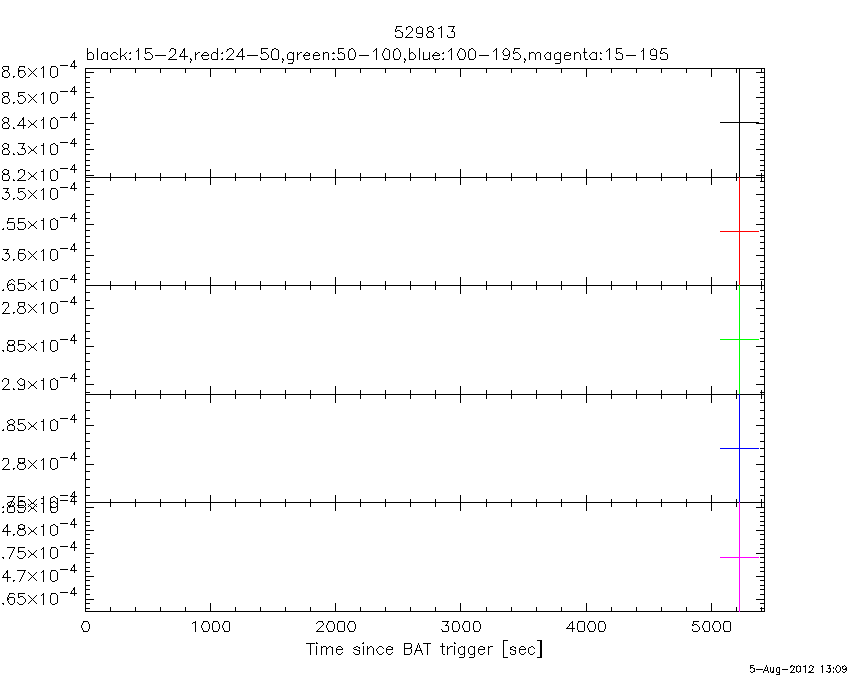Select the 3000 tick label on x-axis
The height and width of the screenshot is (680, 850).
[x=460, y=628]
